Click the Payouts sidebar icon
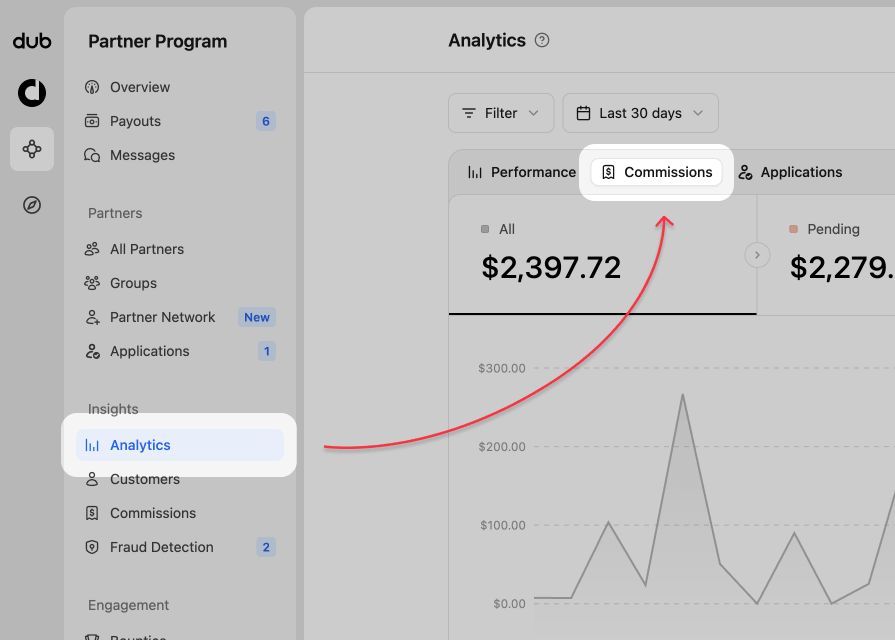 92,121
